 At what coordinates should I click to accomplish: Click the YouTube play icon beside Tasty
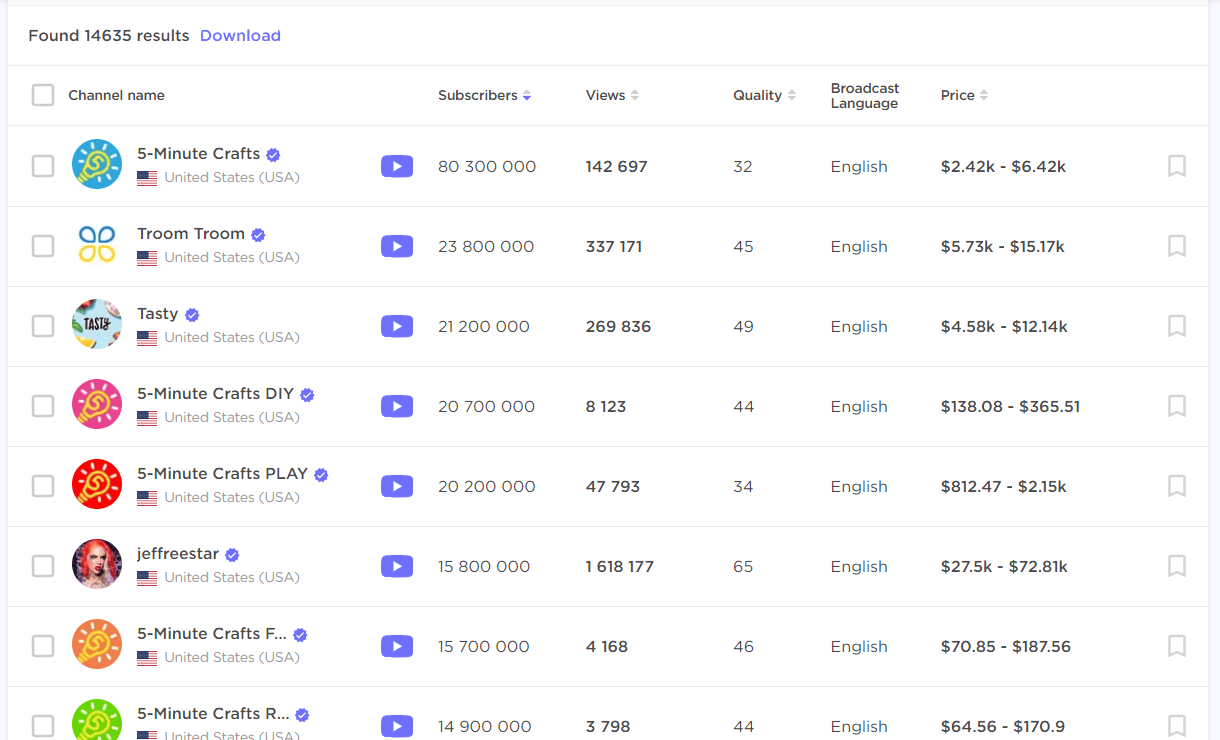point(397,326)
